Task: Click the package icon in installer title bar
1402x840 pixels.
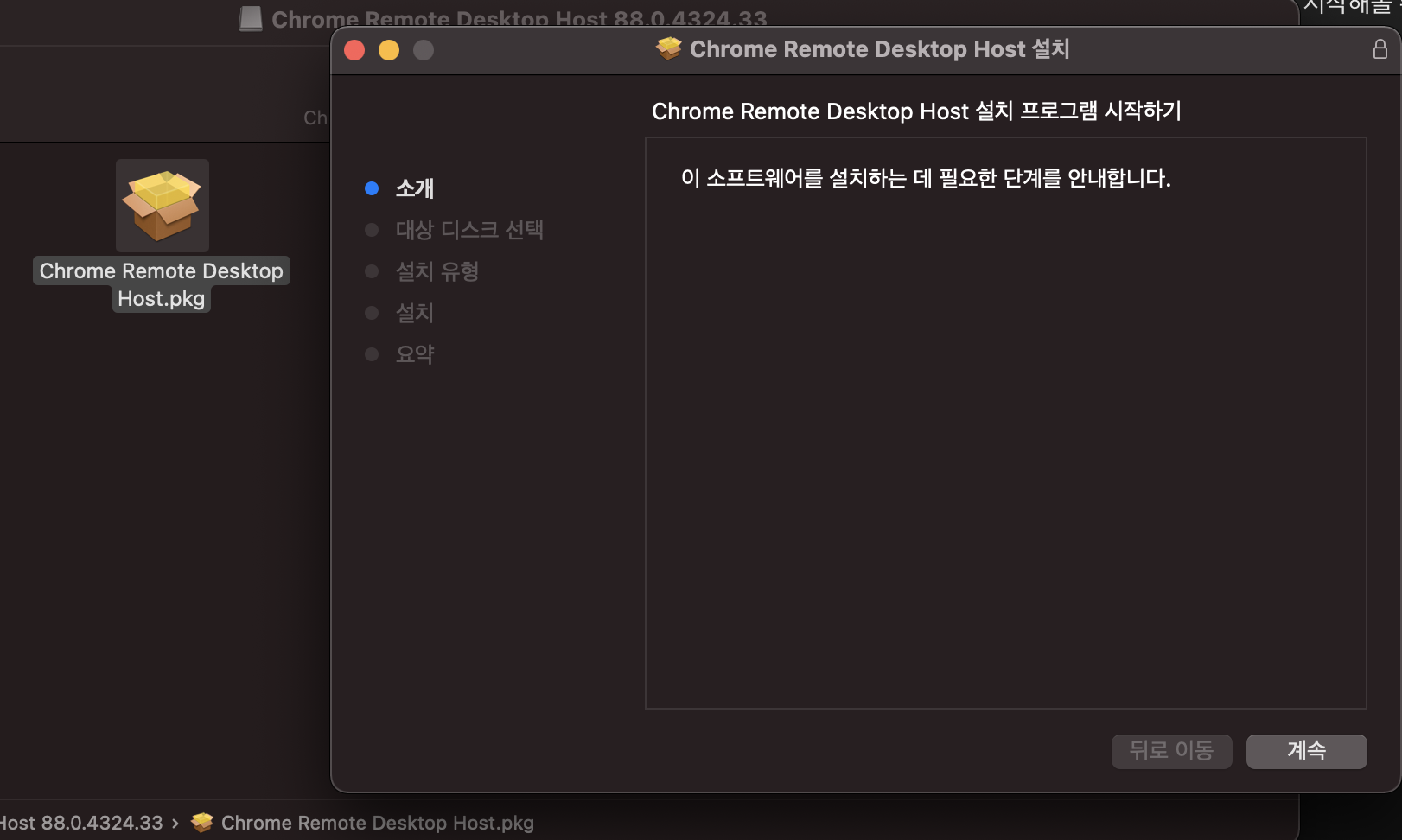Action: (x=668, y=49)
